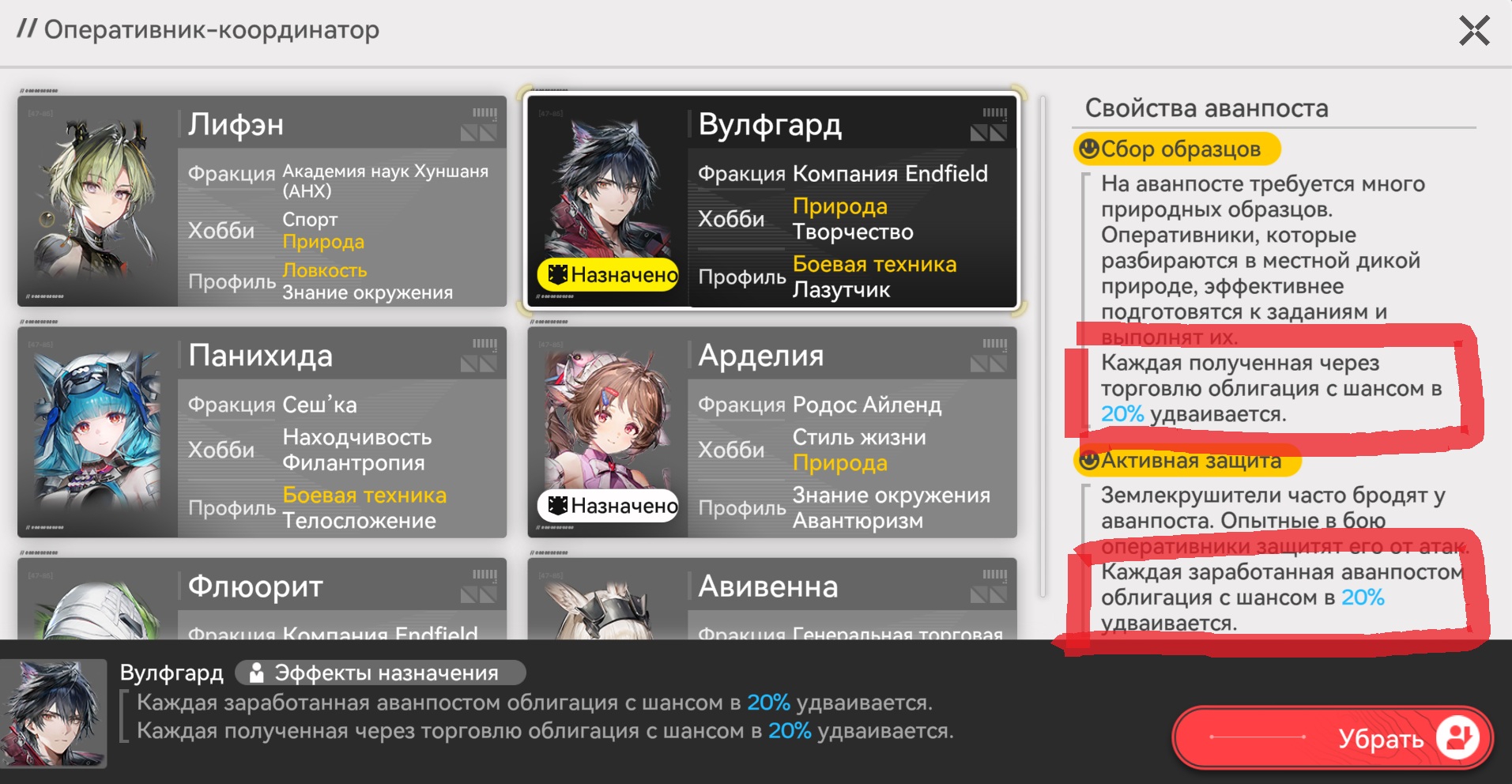Click Лифэн's faction Академия наук Хуншаня (АНХ)
The height and width of the screenshot is (784, 1512).
click(386, 181)
